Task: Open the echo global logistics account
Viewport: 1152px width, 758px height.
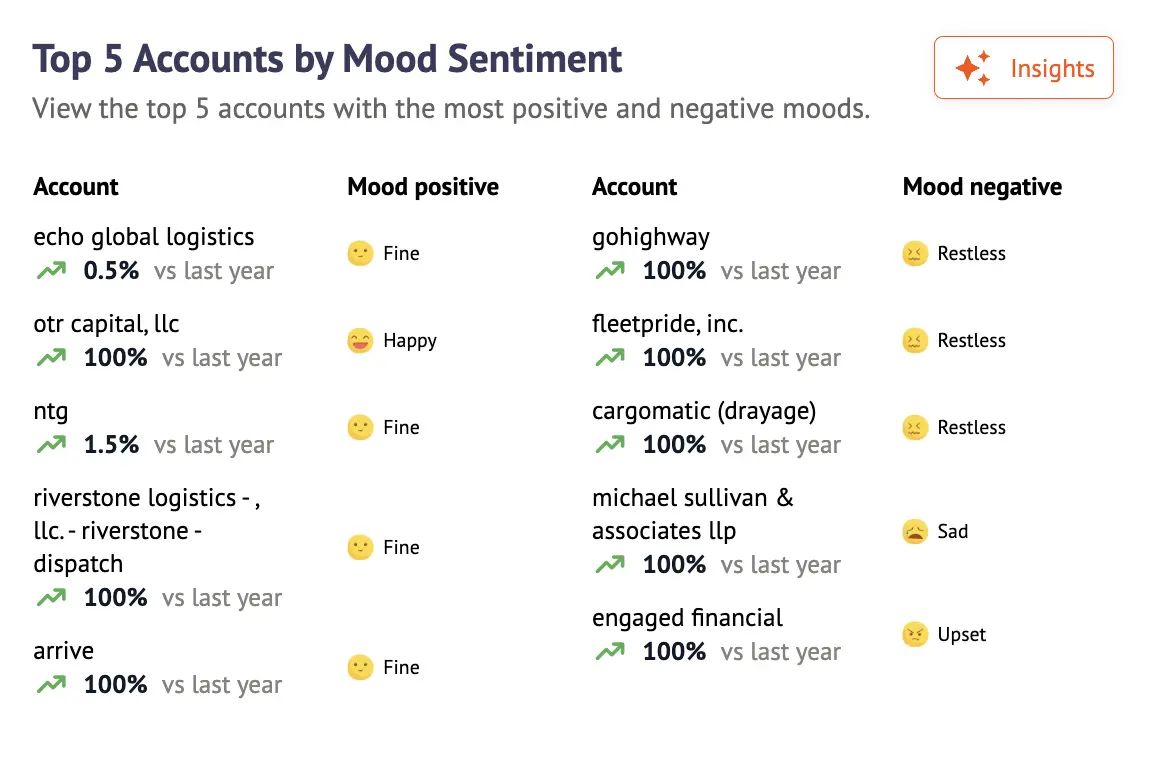Action: [144, 237]
